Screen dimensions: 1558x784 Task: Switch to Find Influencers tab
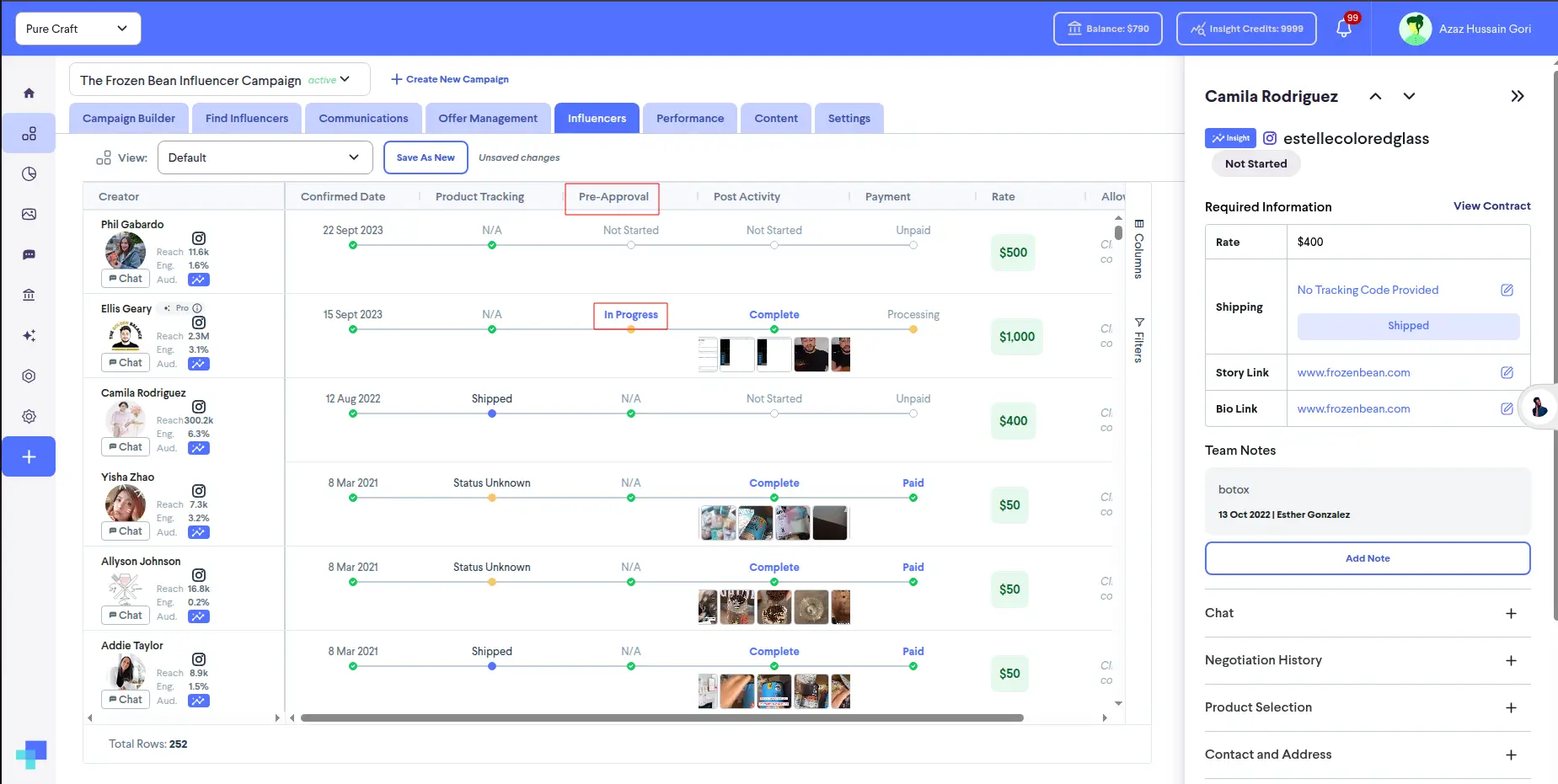coord(247,118)
